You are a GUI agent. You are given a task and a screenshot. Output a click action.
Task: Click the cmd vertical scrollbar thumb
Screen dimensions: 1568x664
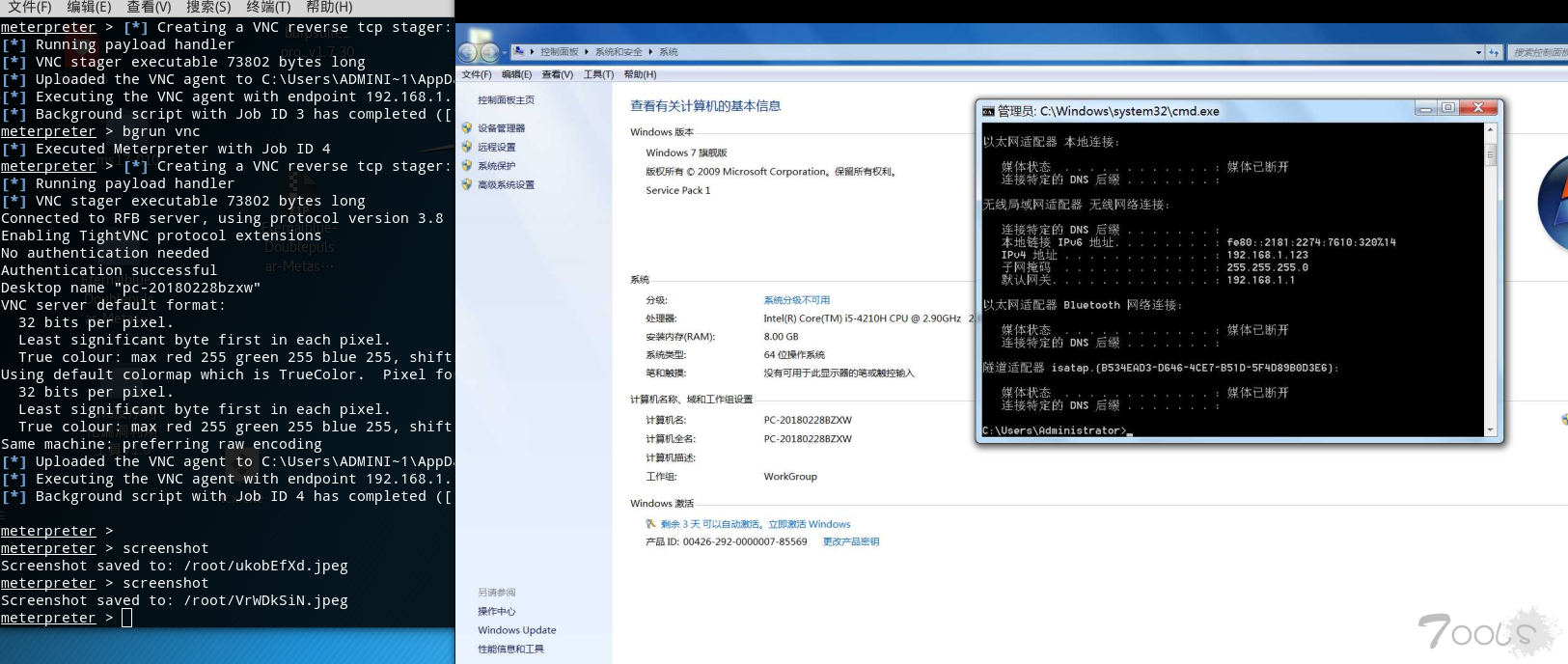coord(1490,154)
